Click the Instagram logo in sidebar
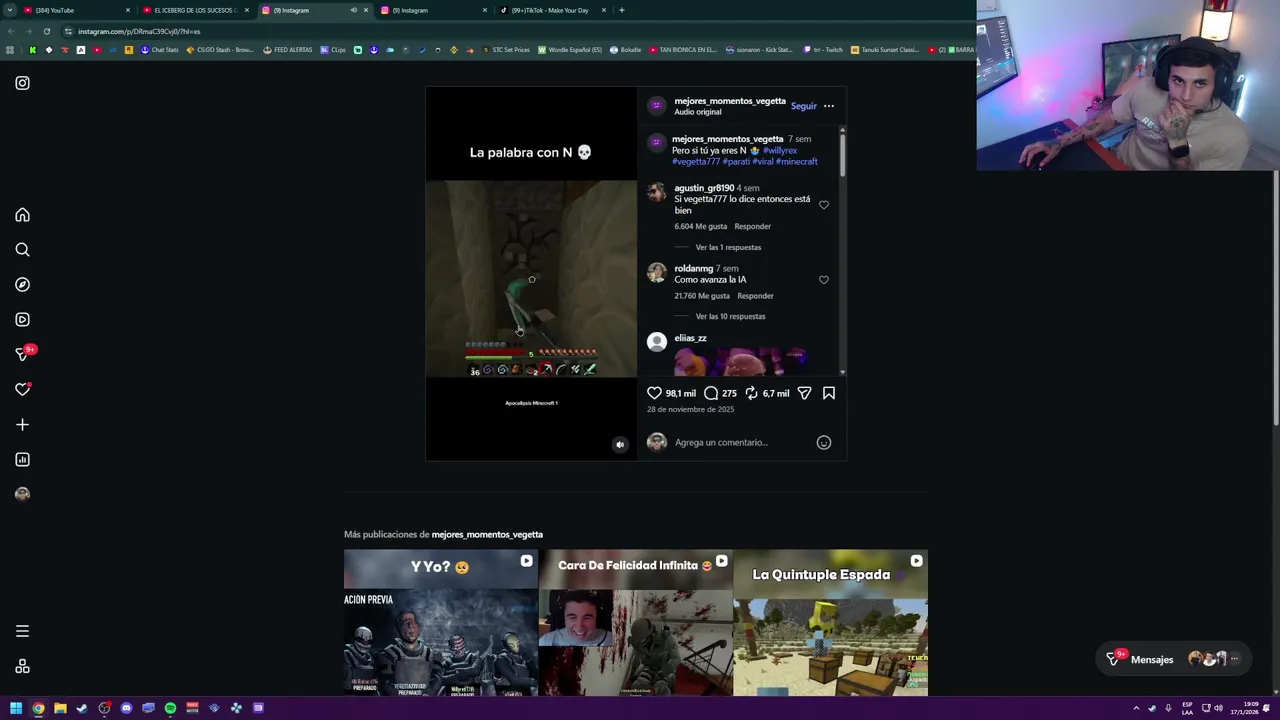Screen dimensions: 1280x720 coord(22,83)
